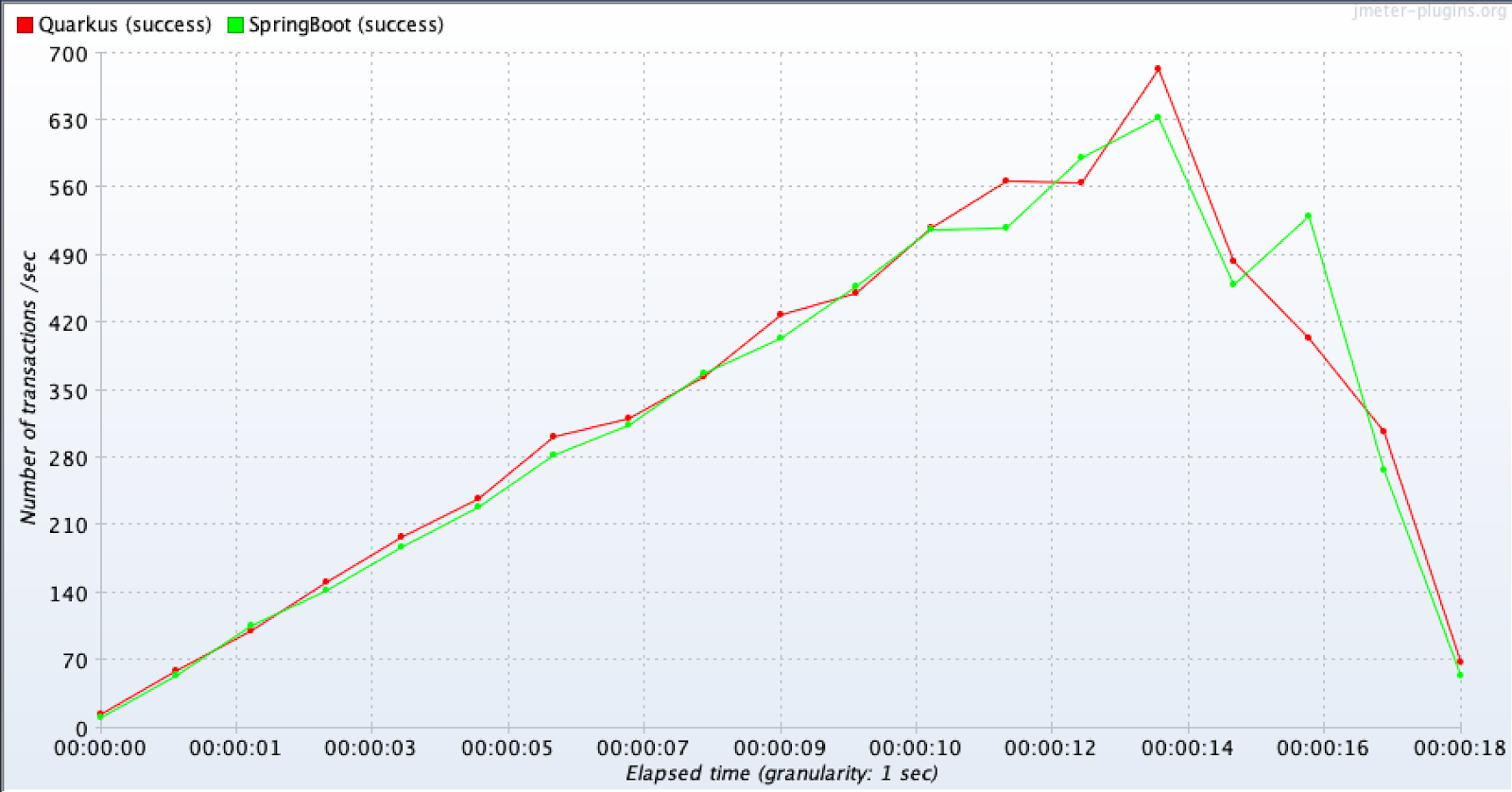Click the x-axis label '00:00:09'

point(780,749)
